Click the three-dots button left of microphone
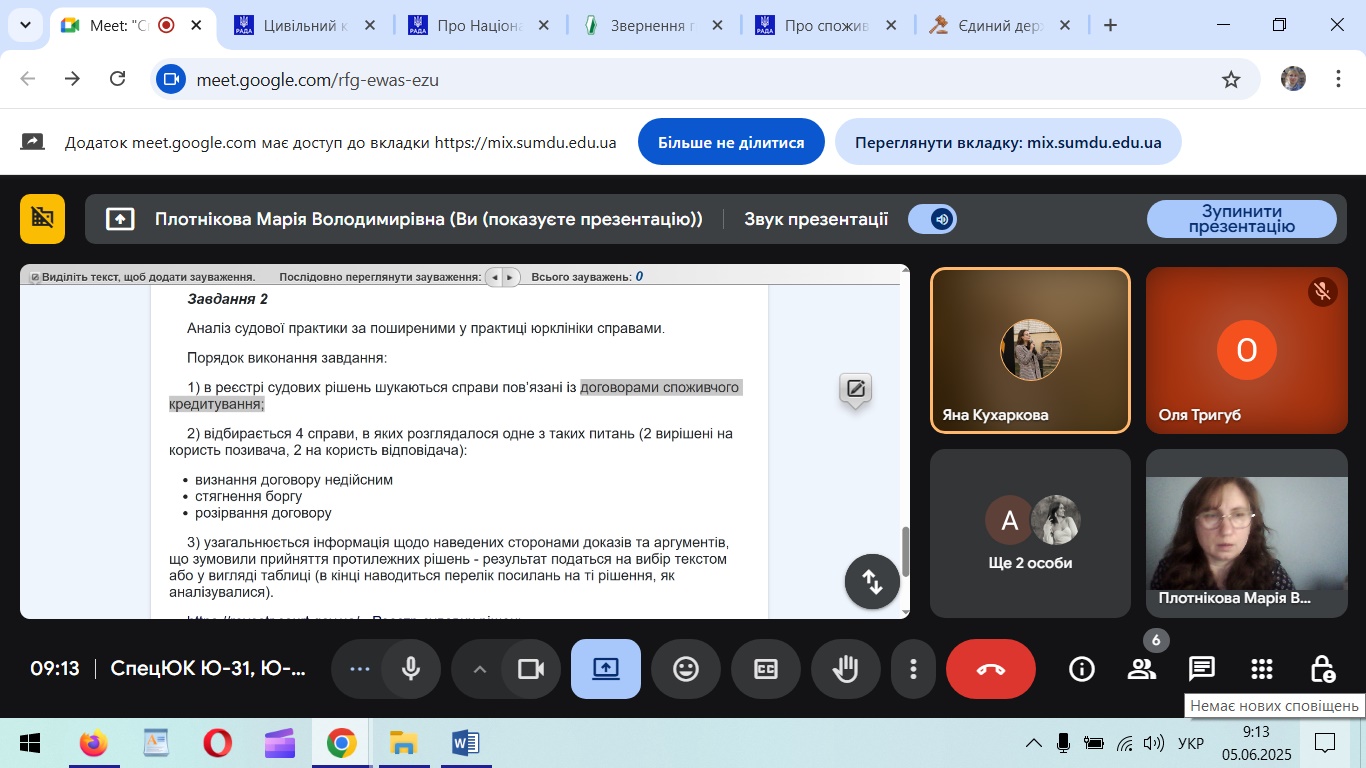Image resolution: width=1366 pixels, height=768 pixels. (360, 669)
